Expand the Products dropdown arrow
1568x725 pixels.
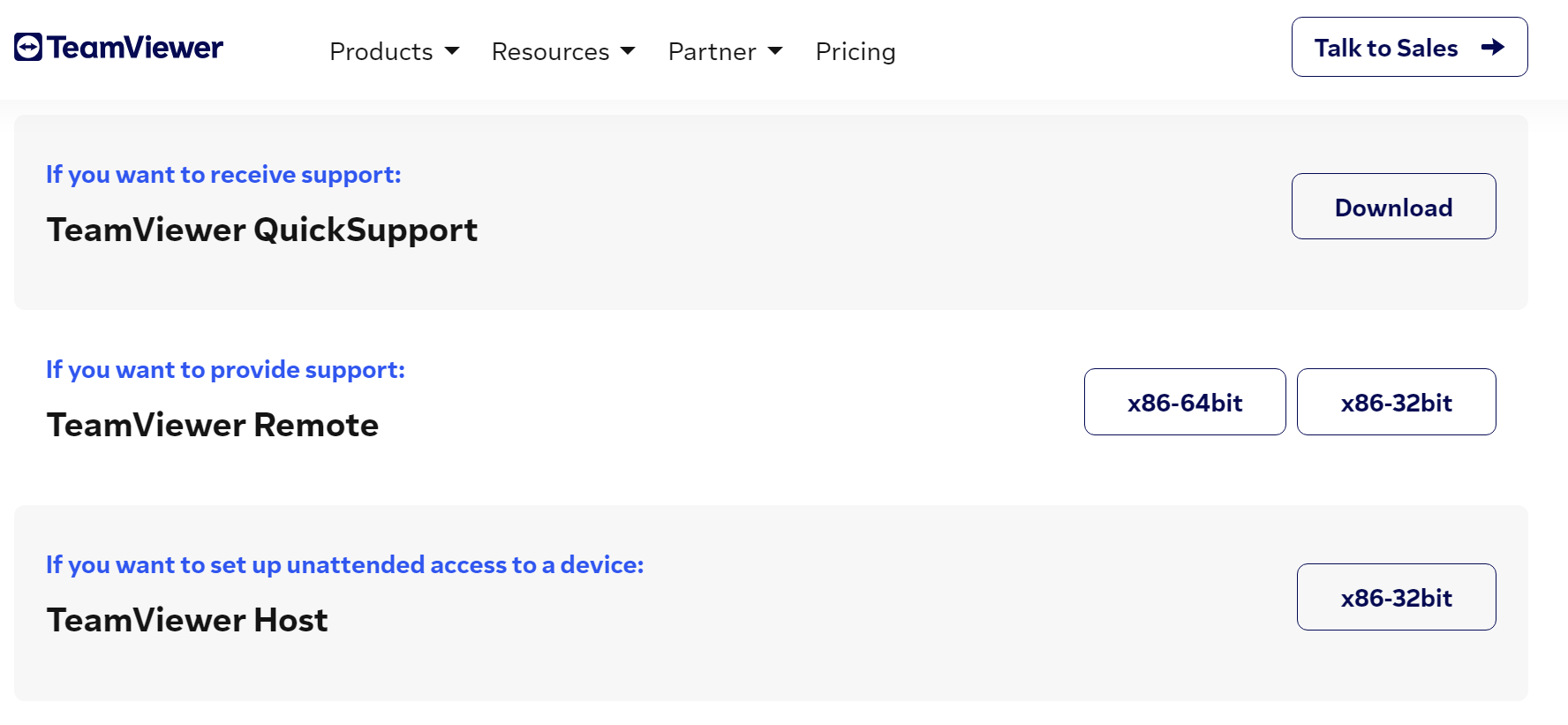pos(452,51)
